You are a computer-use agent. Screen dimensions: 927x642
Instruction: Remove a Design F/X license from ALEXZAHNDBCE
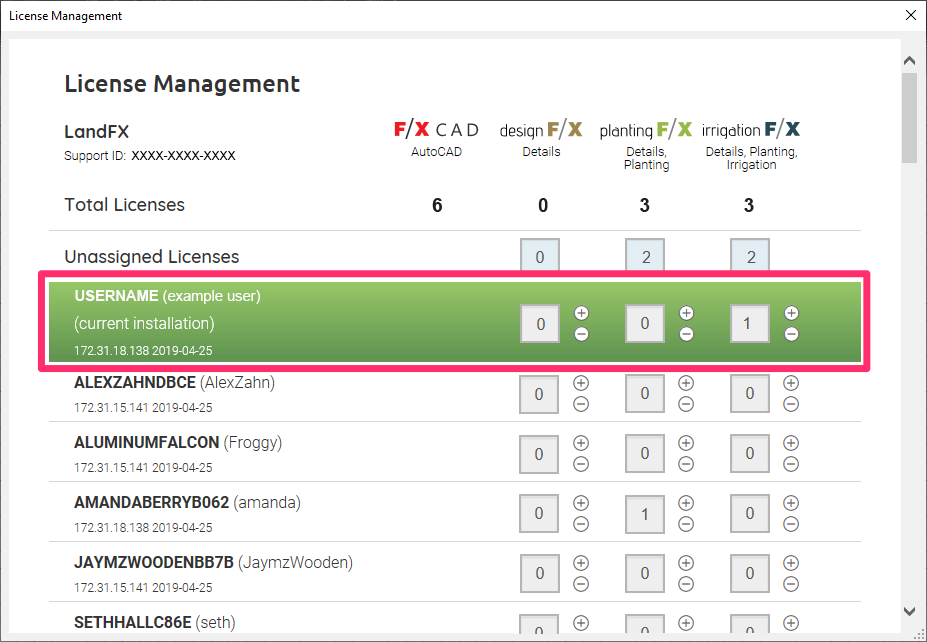(x=581, y=404)
